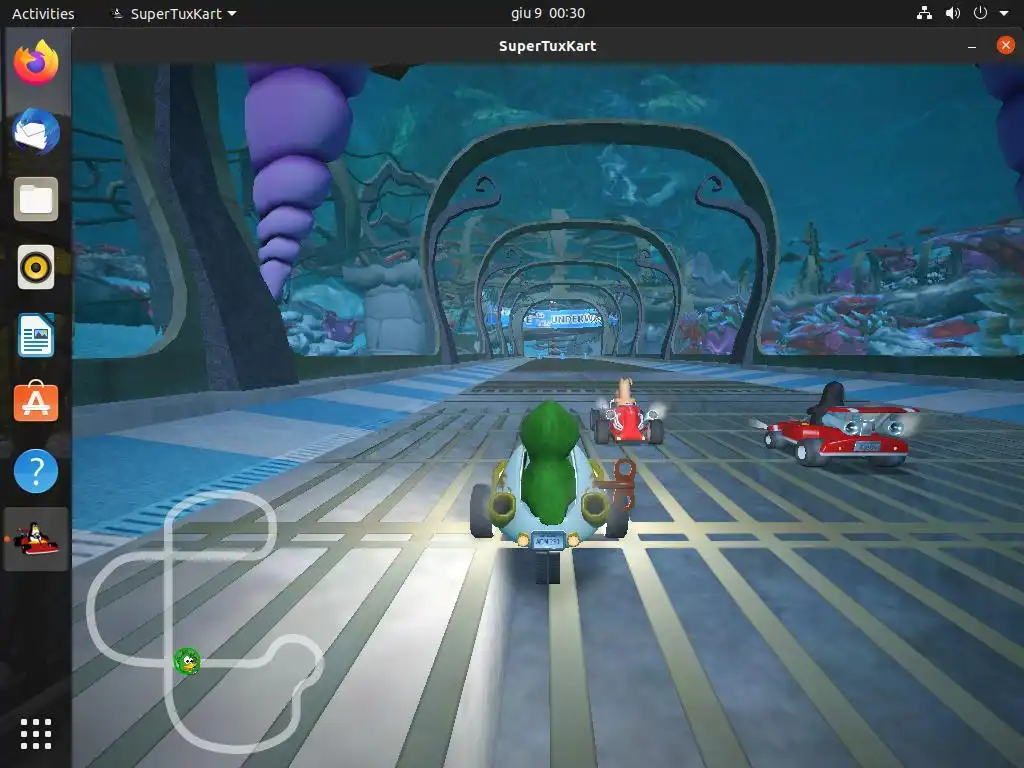The image size is (1024, 768).
Task: Close the SuperTuxKart window
Action: pos(1005,45)
